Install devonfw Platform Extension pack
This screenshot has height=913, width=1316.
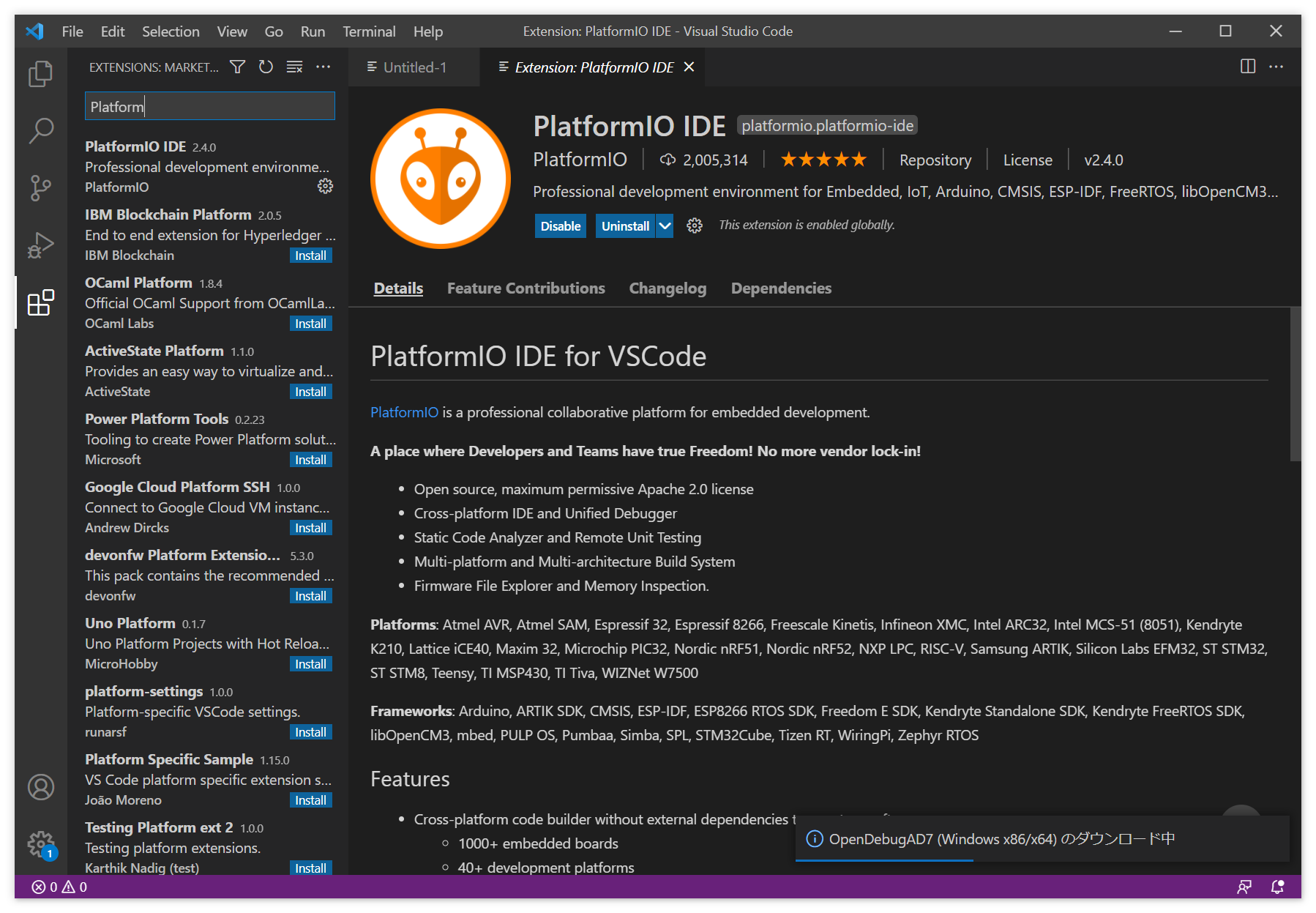[311, 596]
